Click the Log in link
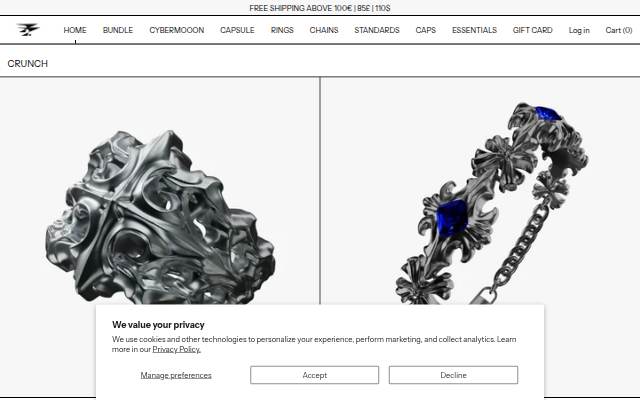 coord(579,30)
